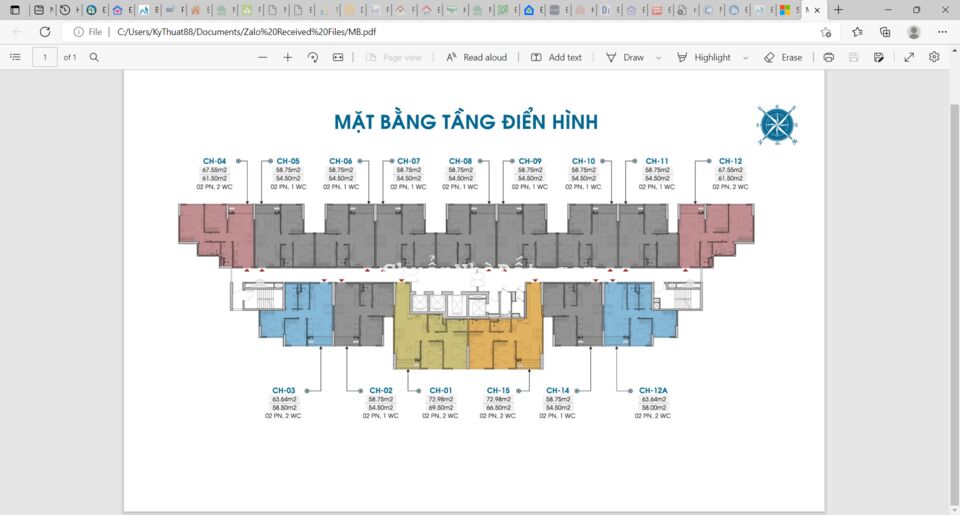The image size is (960, 515).
Task: Expand the Draw pen options dropdown
Action: coord(660,58)
